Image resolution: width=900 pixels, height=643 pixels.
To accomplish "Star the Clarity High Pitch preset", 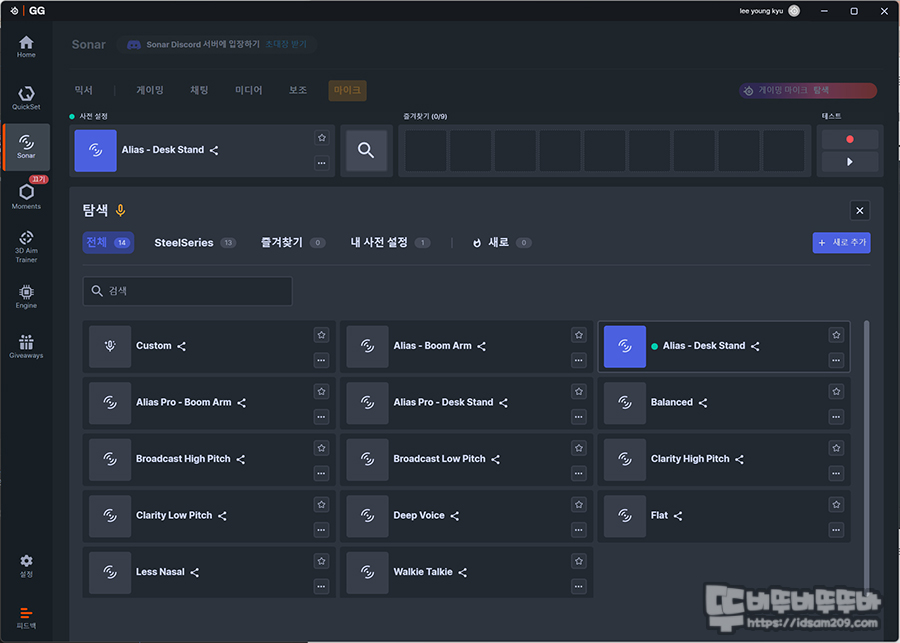I will click(x=836, y=448).
